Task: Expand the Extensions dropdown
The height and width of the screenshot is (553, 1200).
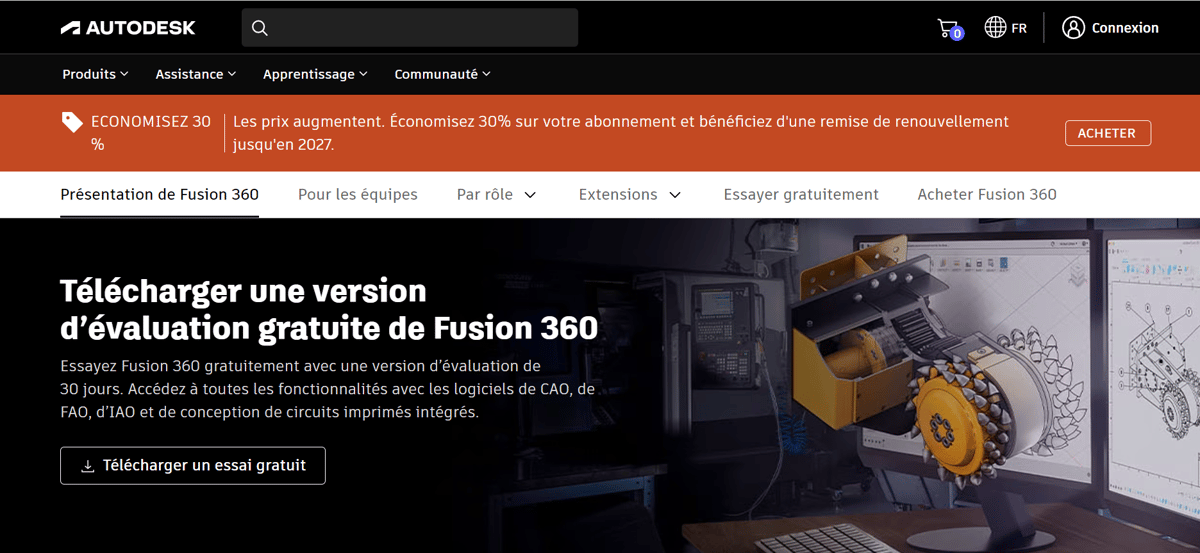Action: pyautogui.click(x=630, y=194)
